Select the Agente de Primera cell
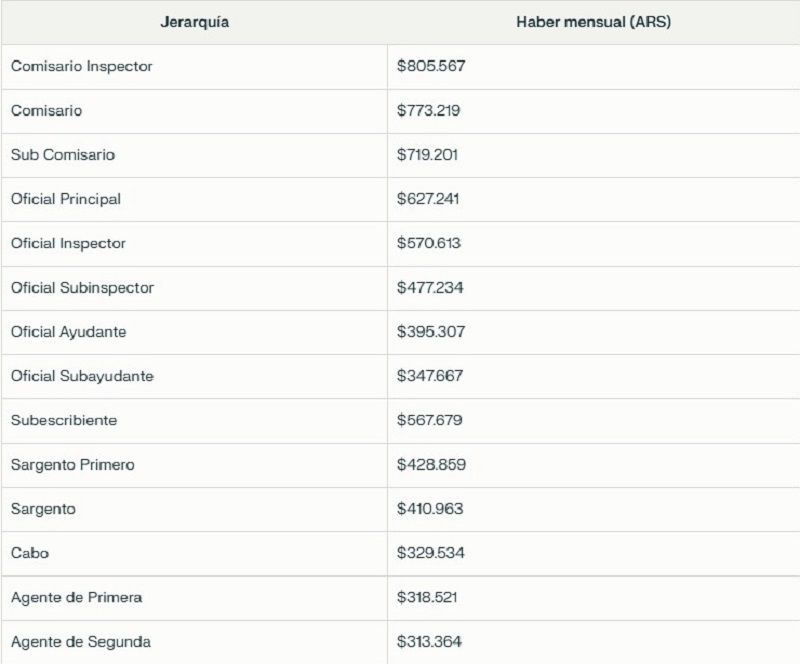The image size is (800, 664). click(x=77, y=597)
